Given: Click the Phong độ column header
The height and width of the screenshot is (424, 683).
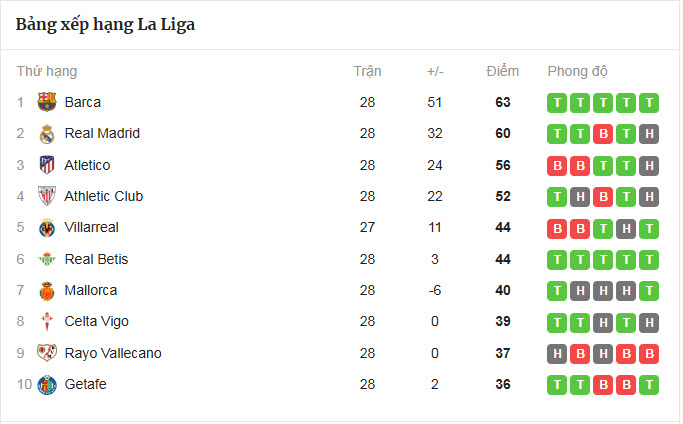Looking at the screenshot, I should pyautogui.click(x=577, y=72).
